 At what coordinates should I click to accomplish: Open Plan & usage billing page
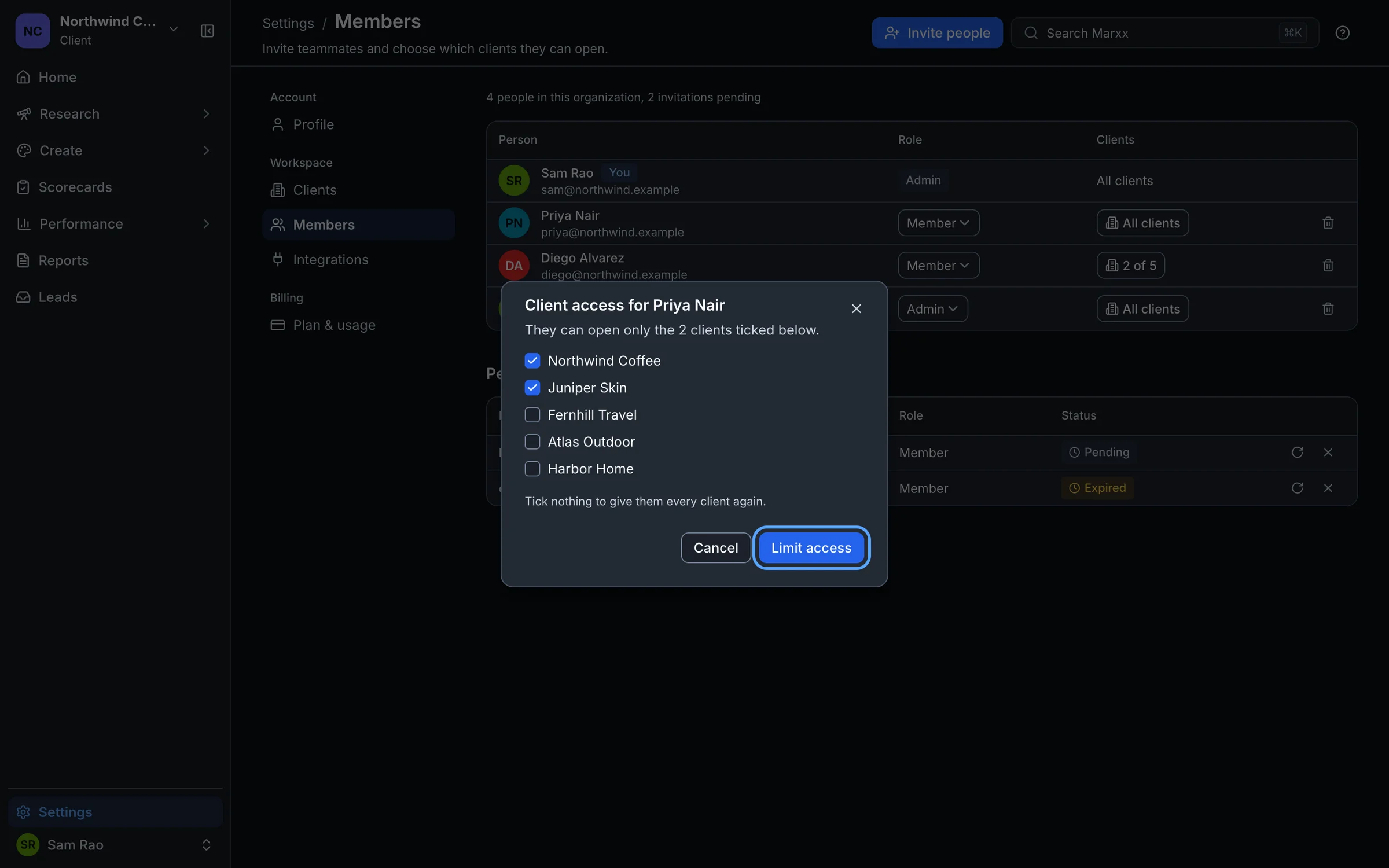tap(358, 325)
